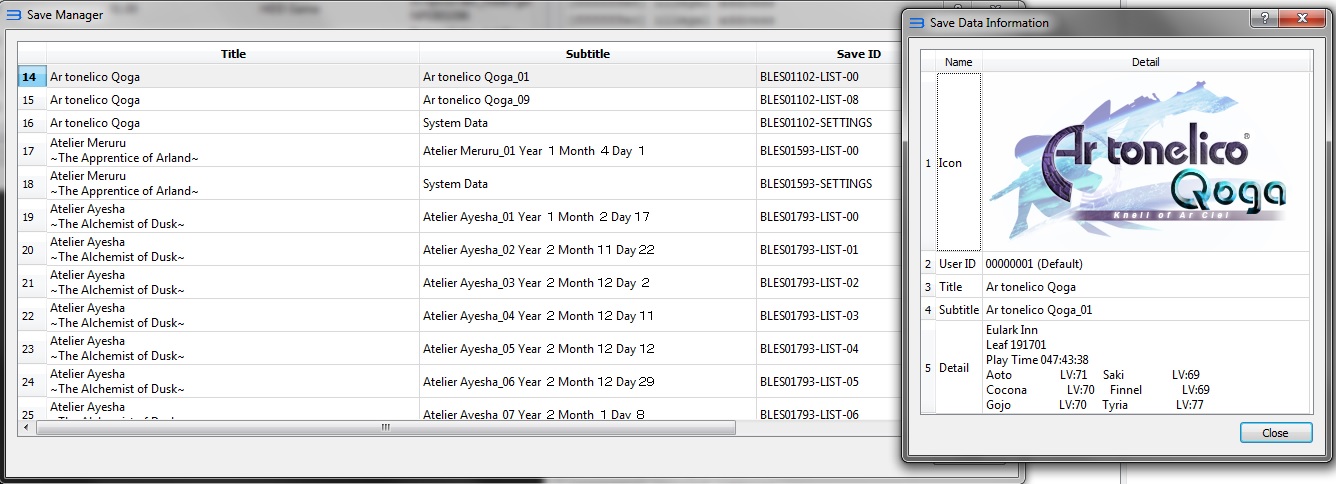1336x484 pixels.
Task: Select title cell Atelier Meruru in row 17
Action: click(x=232, y=151)
